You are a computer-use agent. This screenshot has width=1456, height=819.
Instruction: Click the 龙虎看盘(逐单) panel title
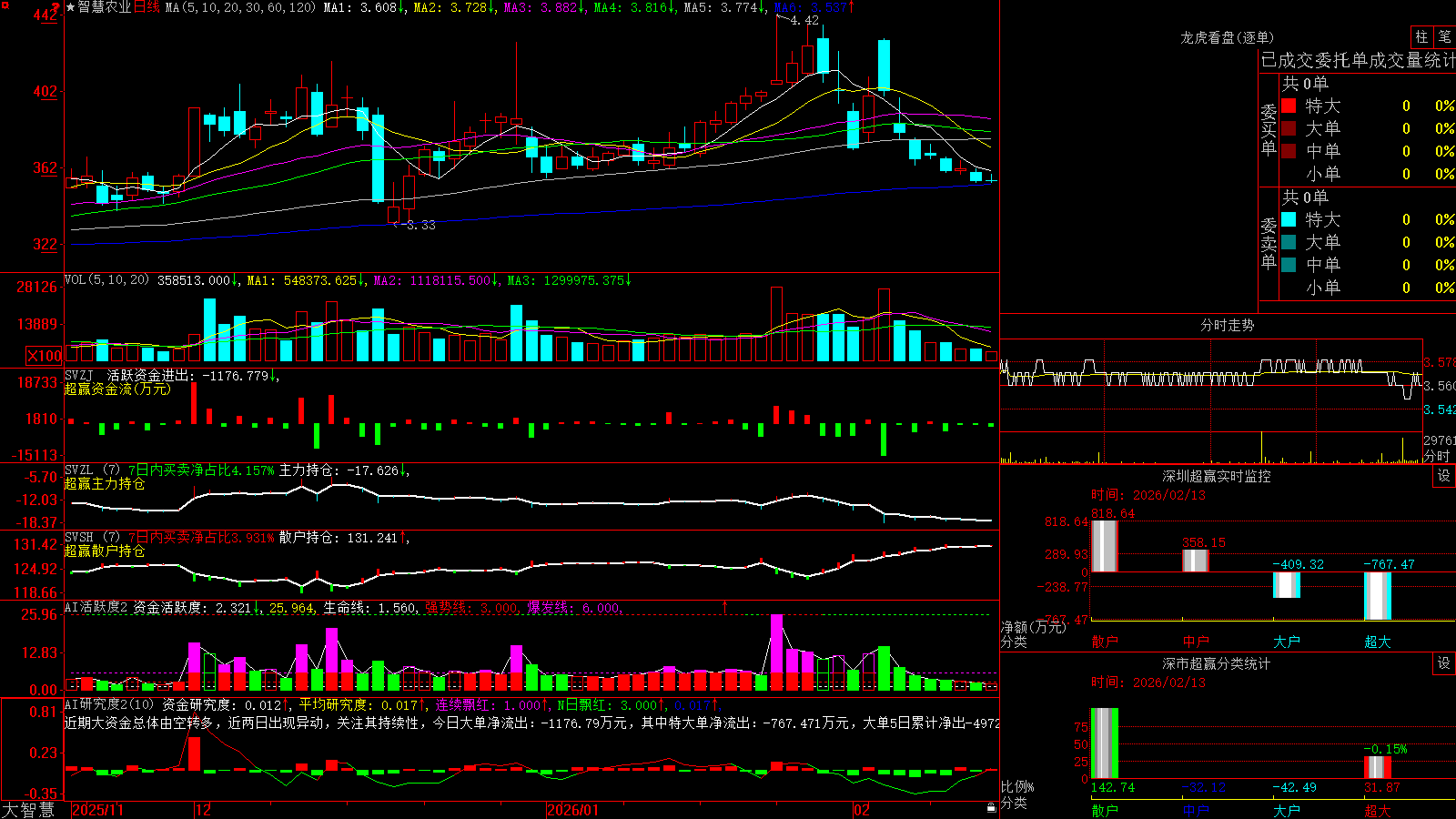click(1227, 37)
